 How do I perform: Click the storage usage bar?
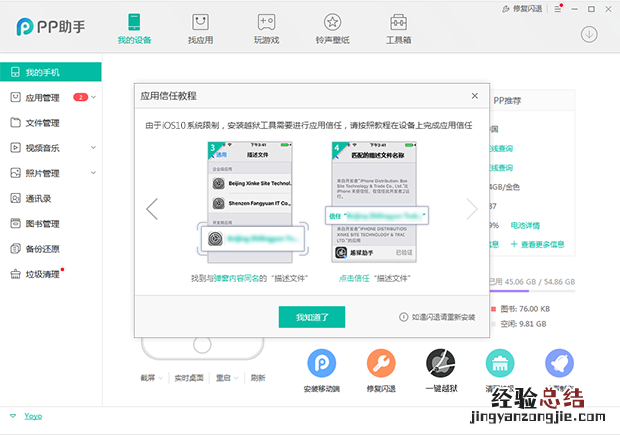[x=532, y=291]
